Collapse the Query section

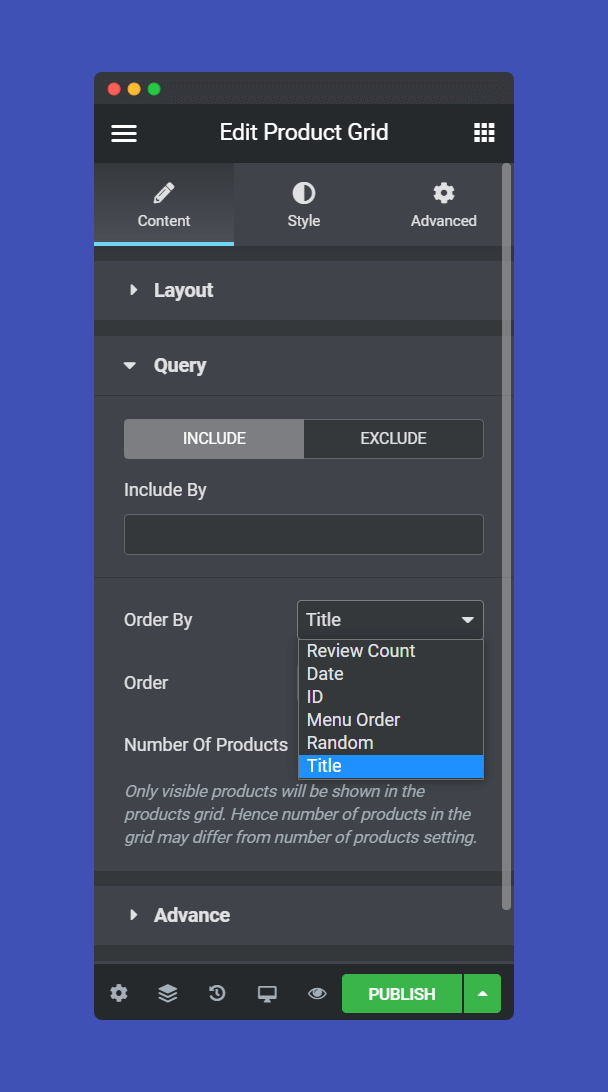coord(179,365)
